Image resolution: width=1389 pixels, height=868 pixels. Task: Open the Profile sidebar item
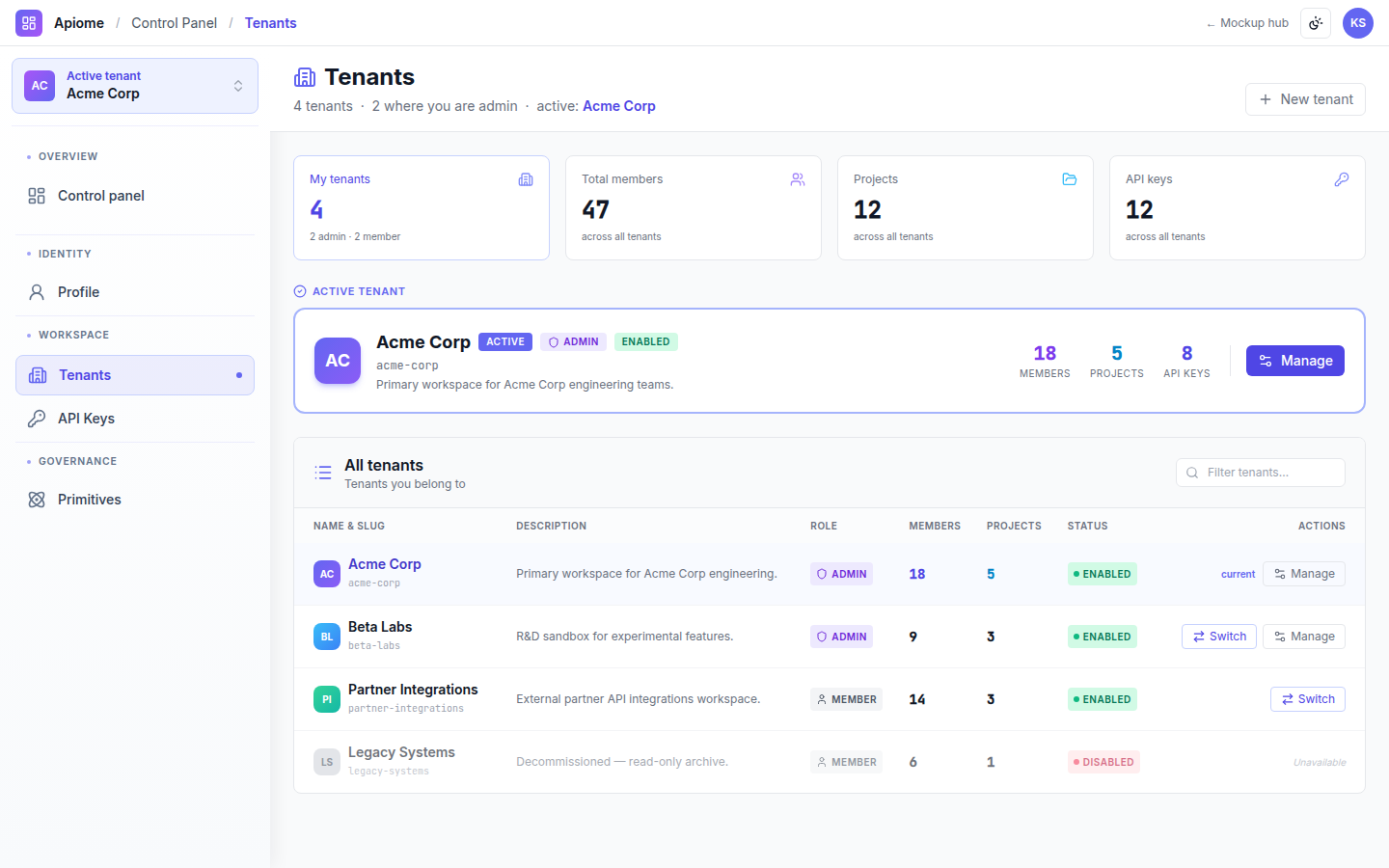tap(135, 292)
